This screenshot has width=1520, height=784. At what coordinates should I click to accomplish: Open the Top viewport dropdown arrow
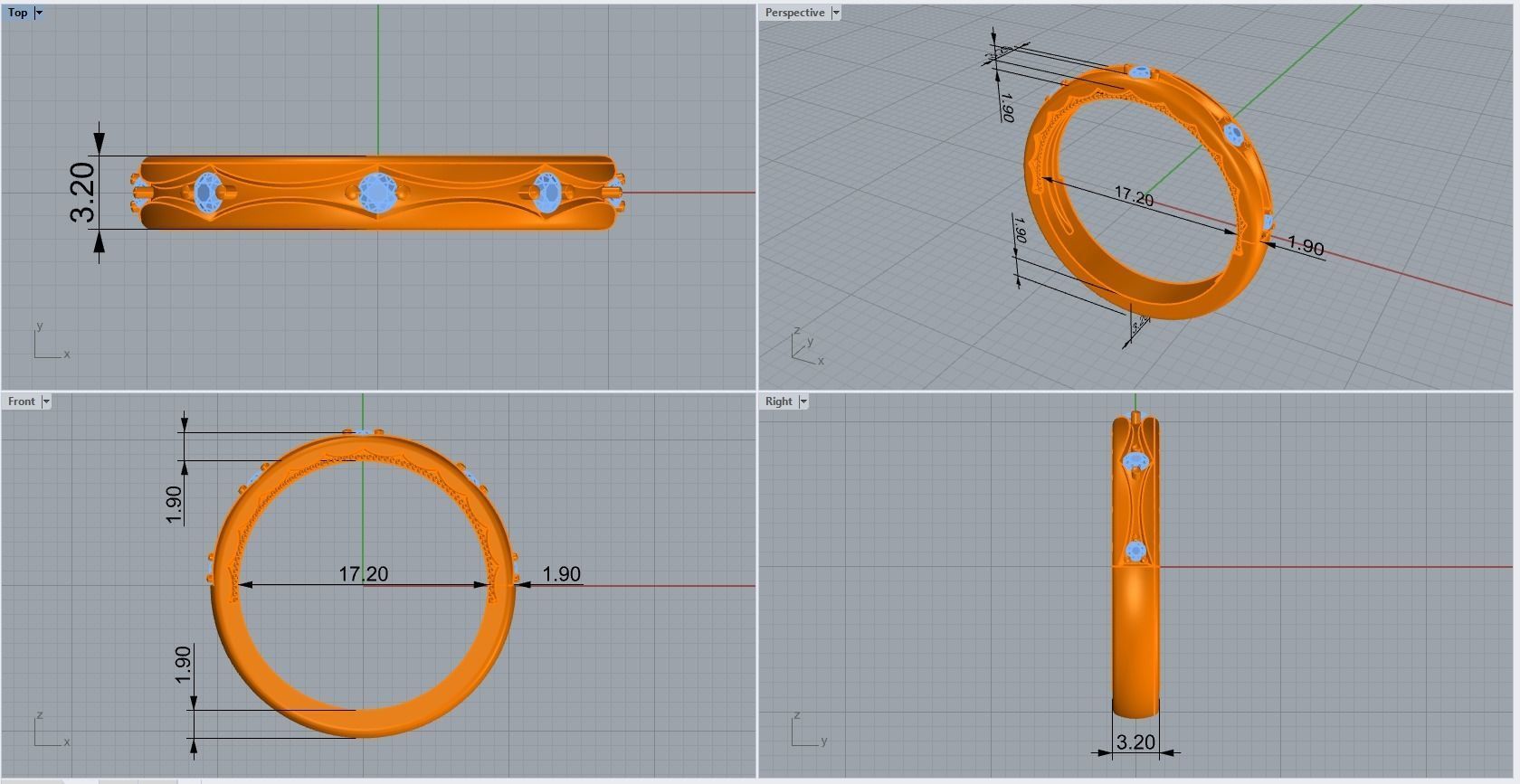point(39,13)
